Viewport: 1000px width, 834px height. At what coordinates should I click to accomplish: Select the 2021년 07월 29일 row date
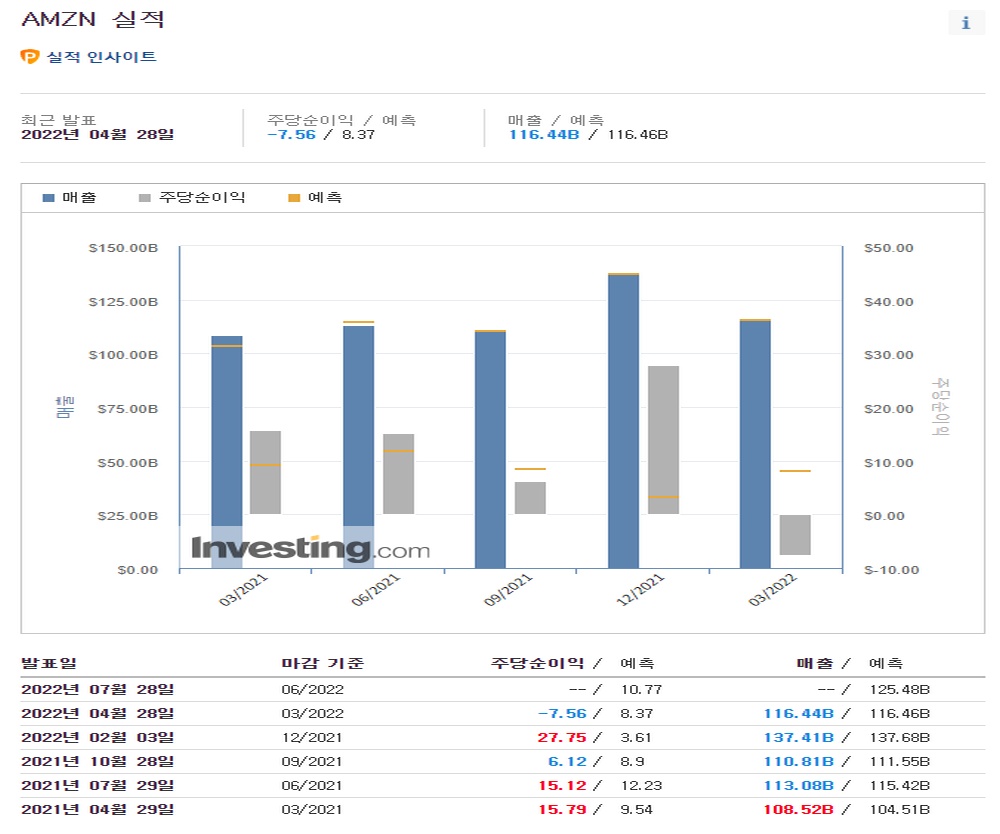click(98, 785)
